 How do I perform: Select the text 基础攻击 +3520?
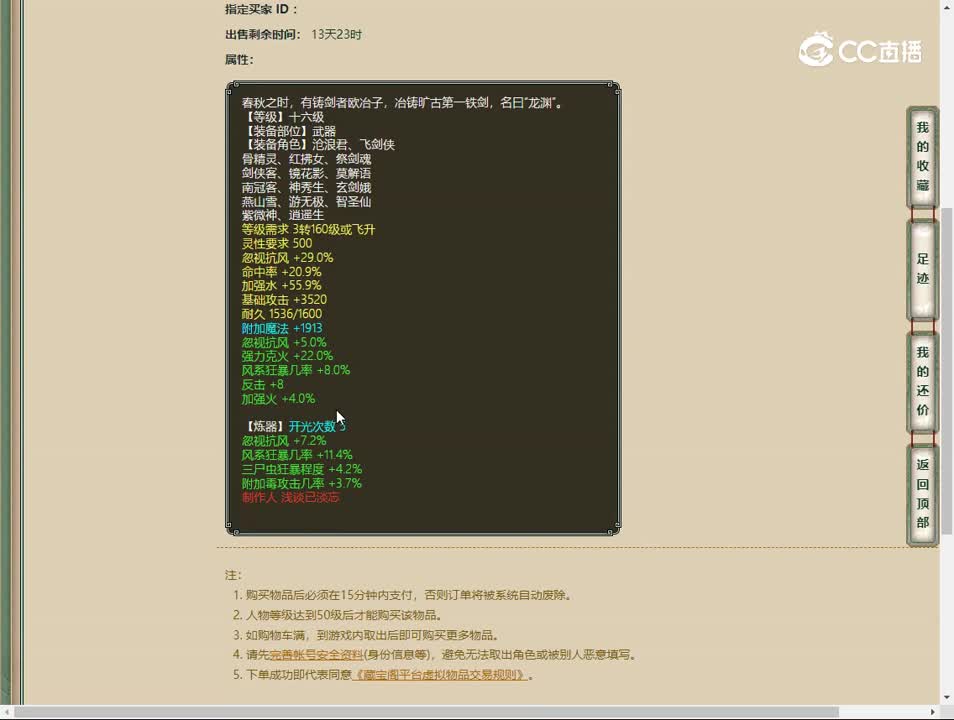tap(284, 299)
